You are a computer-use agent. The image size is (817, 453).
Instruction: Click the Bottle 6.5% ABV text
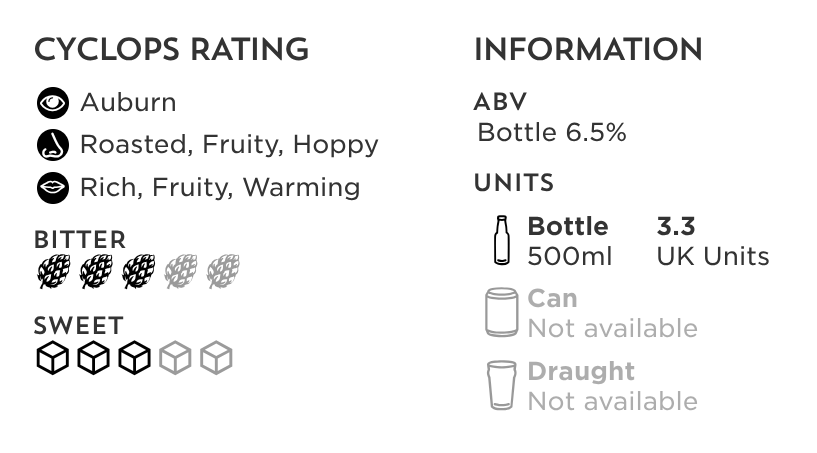pos(552,132)
